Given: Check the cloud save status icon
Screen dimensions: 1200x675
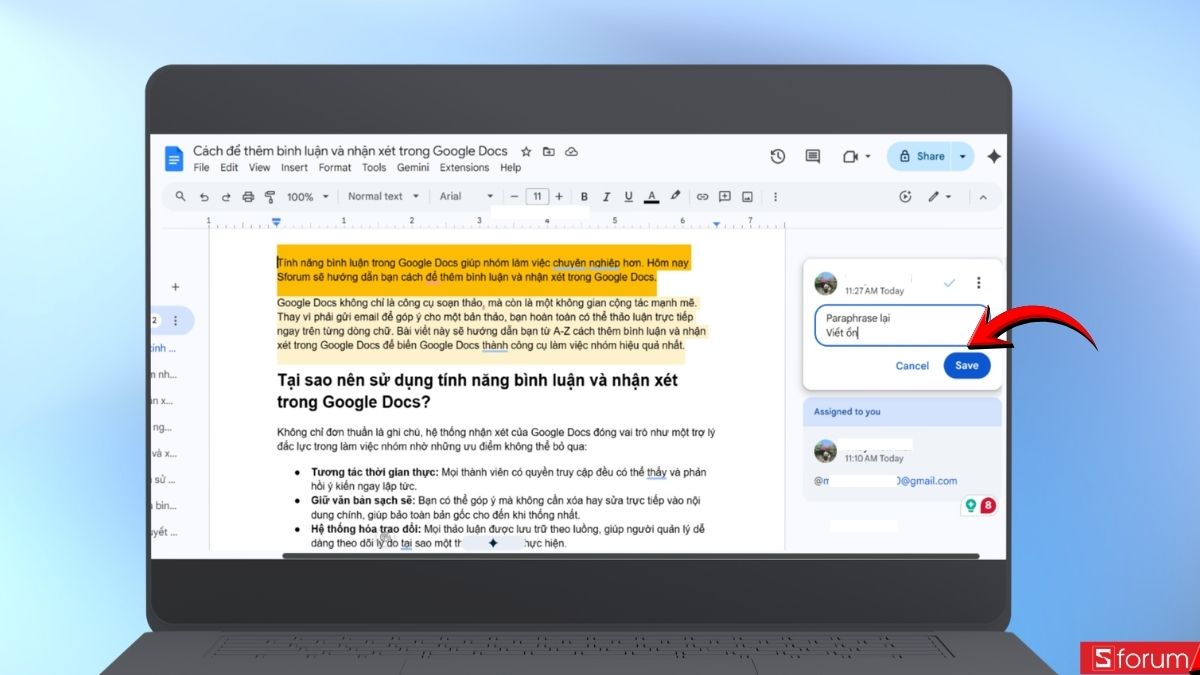Looking at the screenshot, I should pos(572,152).
